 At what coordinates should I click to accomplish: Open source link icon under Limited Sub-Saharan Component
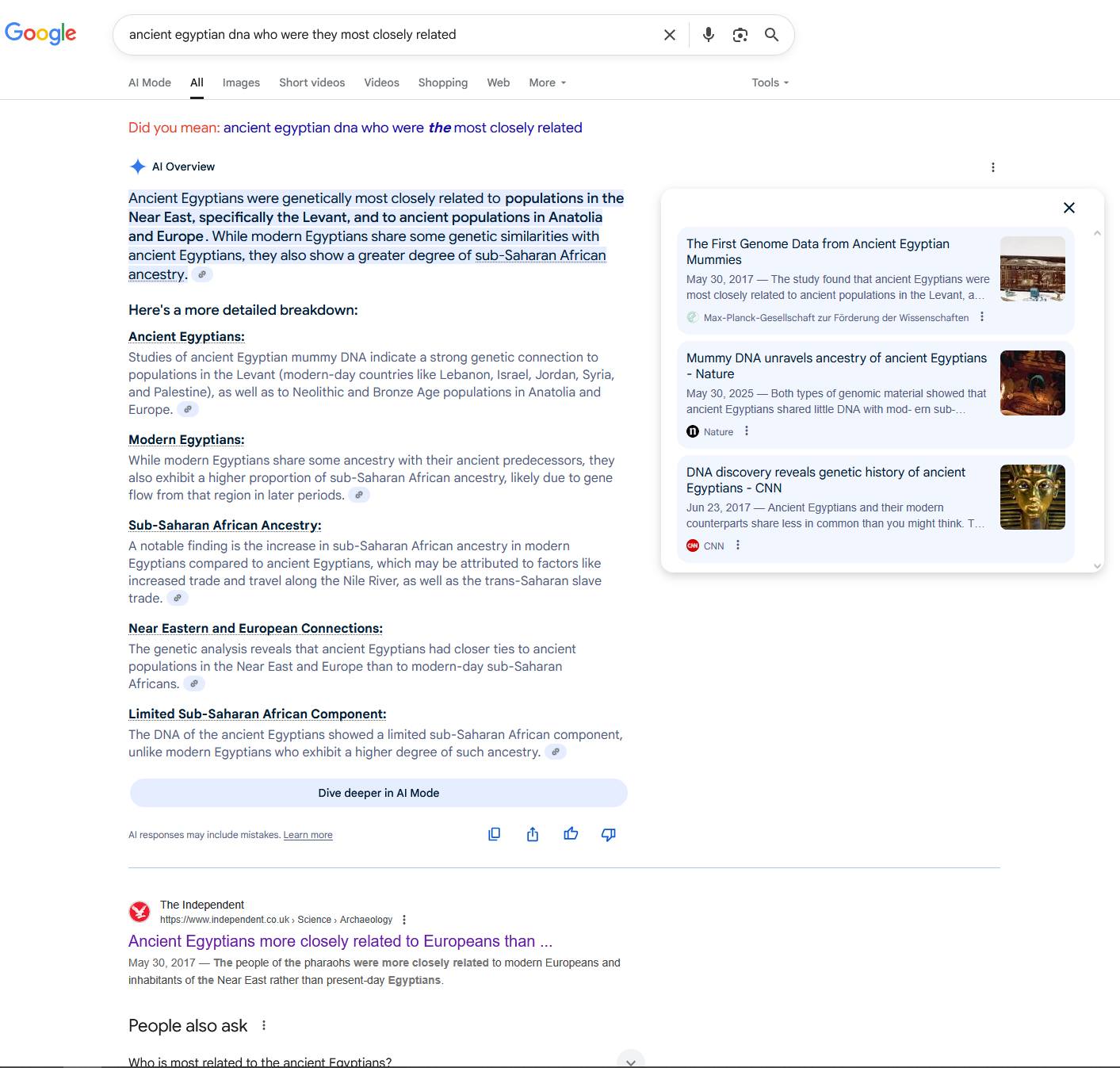click(x=556, y=752)
